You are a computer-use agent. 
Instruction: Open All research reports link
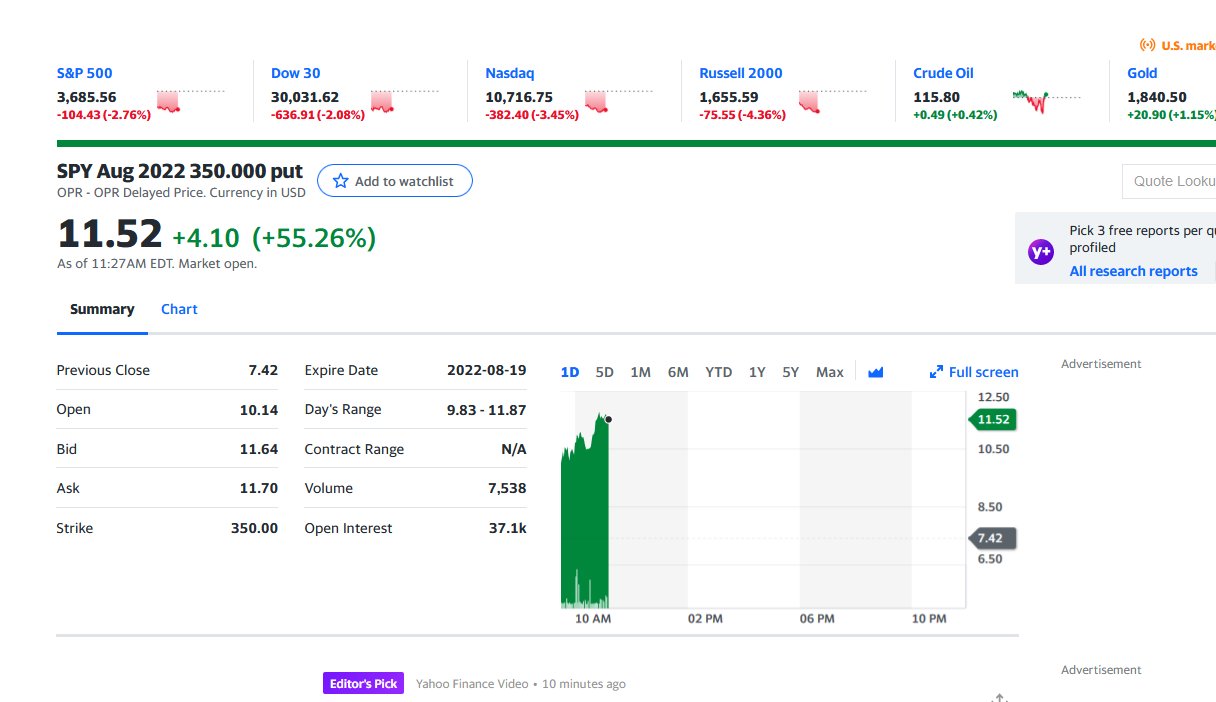click(1133, 271)
